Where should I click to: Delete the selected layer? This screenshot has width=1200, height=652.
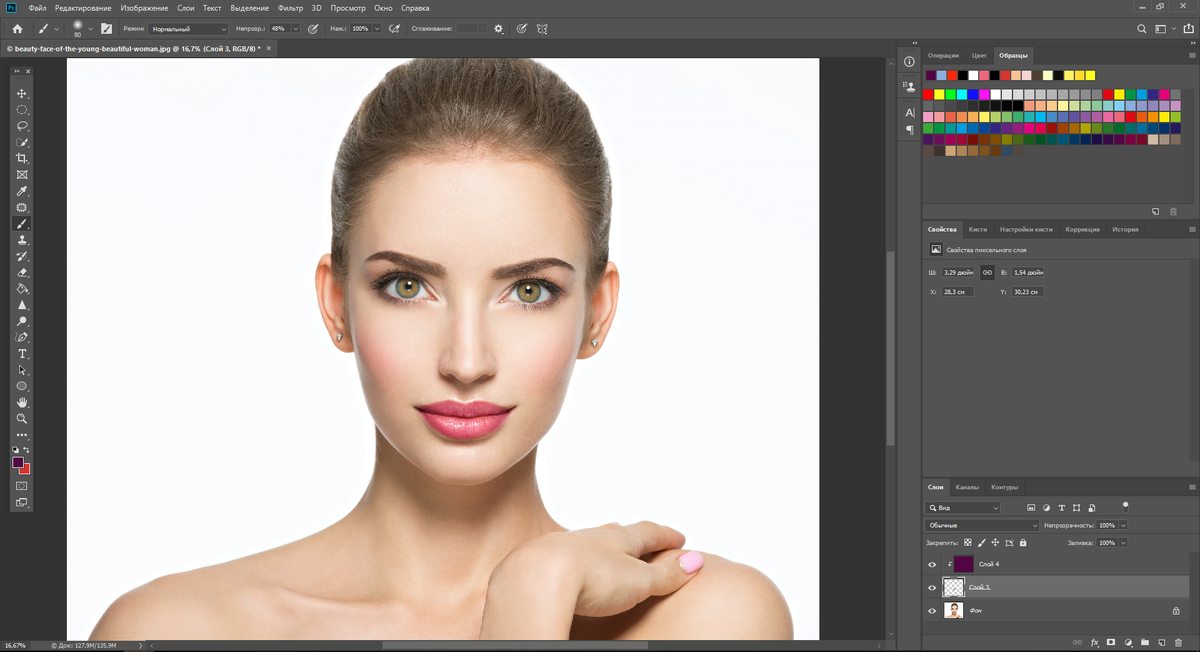[x=1178, y=642]
